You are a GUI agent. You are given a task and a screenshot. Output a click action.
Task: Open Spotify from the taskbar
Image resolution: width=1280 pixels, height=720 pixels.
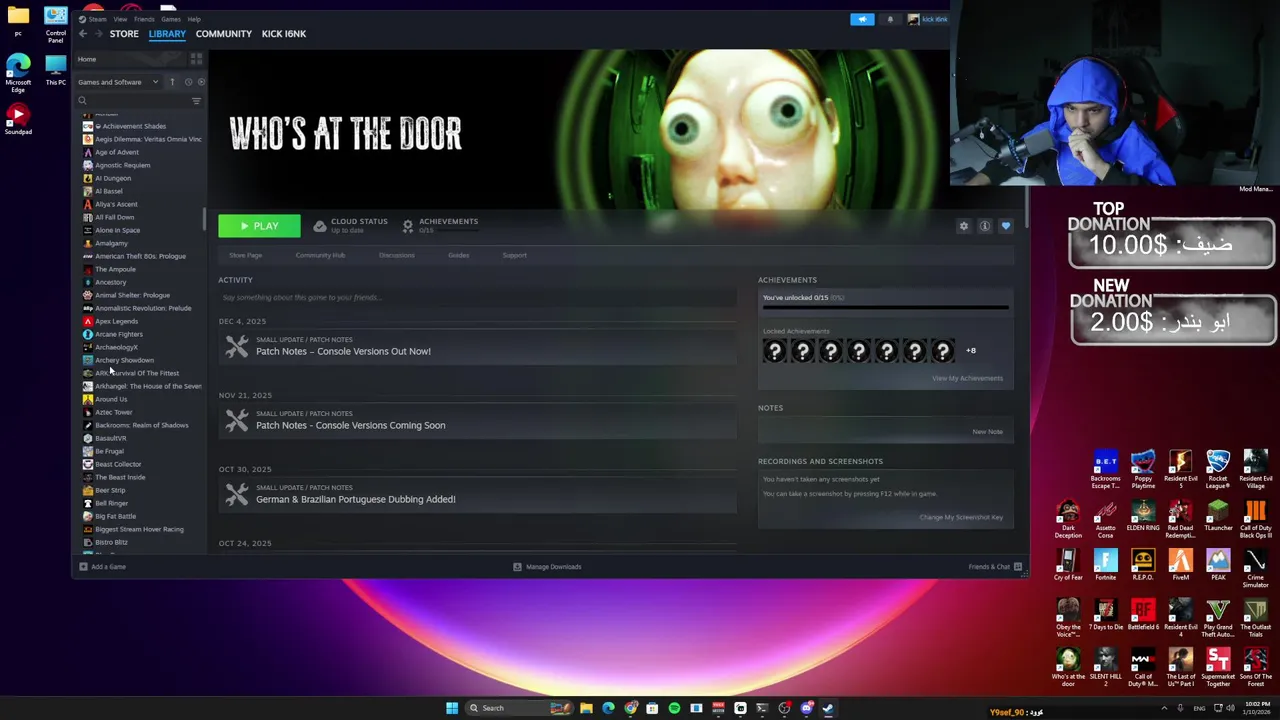(674, 708)
